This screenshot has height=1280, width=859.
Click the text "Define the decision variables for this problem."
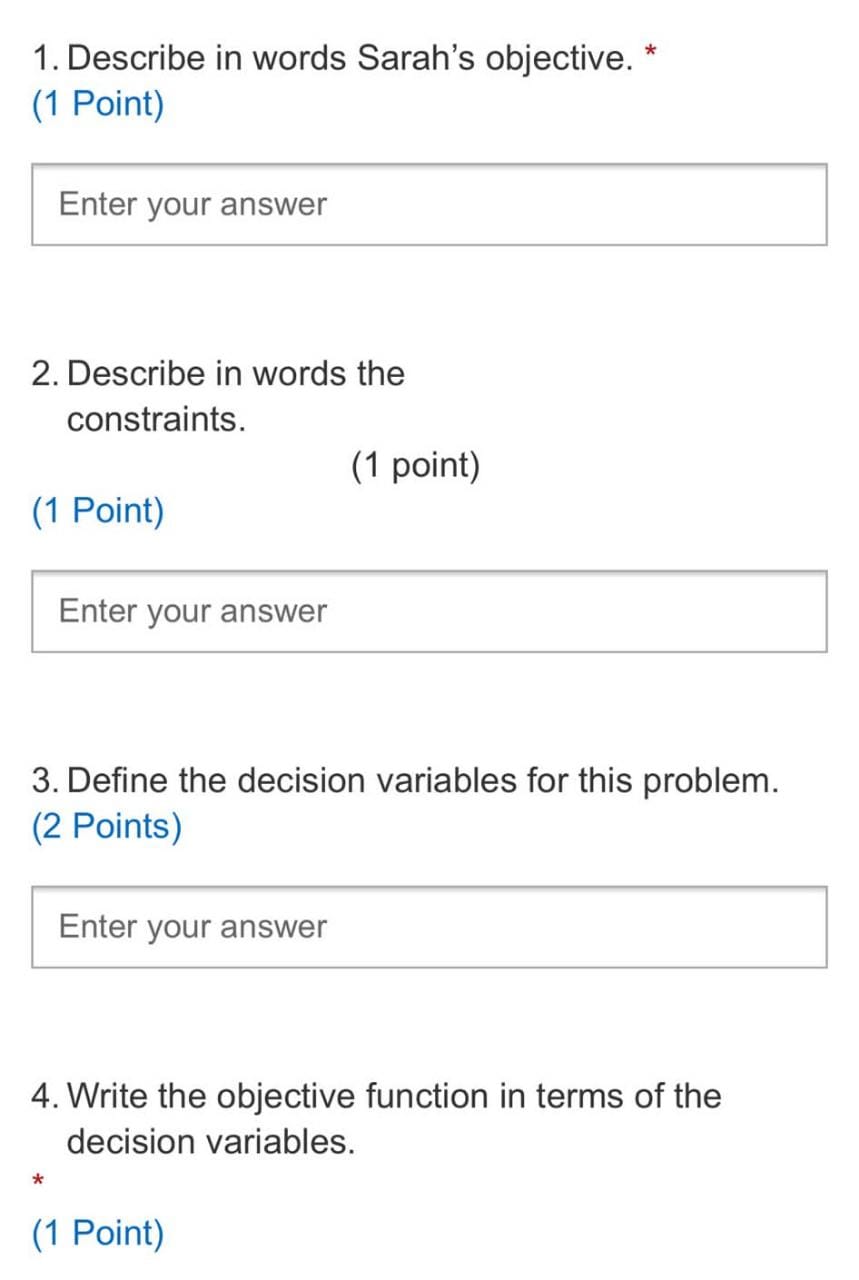click(x=422, y=780)
